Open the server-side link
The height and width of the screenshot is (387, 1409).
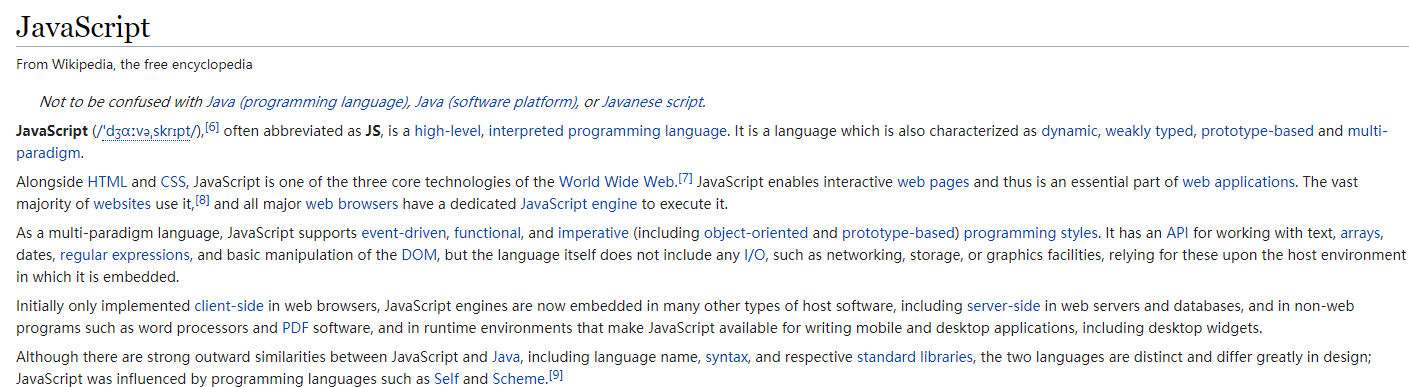click(1003, 306)
